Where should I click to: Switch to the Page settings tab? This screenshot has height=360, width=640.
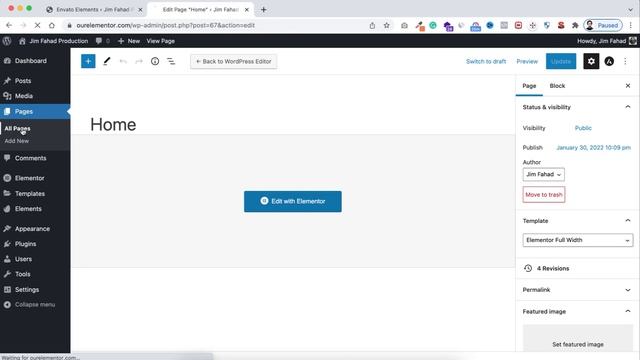(529, 86)
